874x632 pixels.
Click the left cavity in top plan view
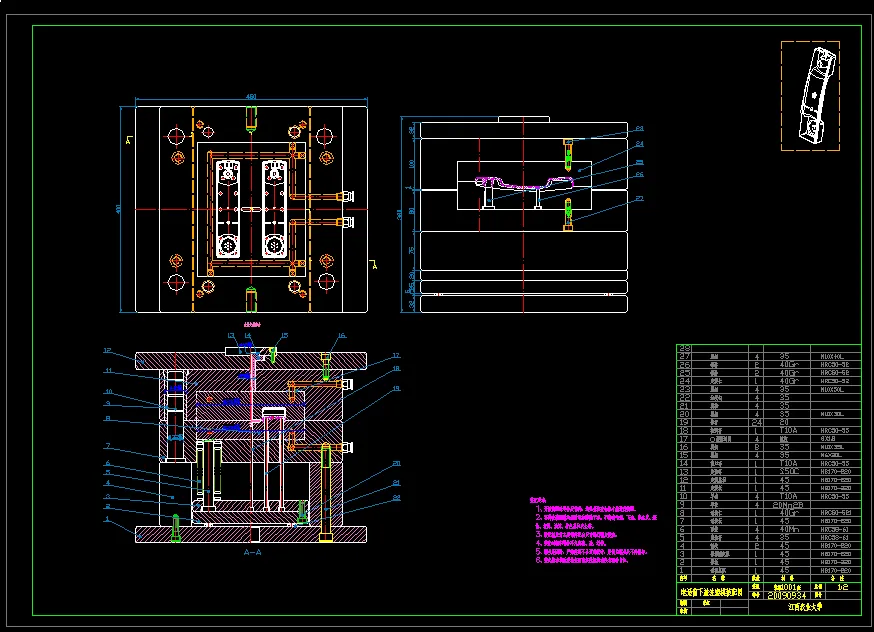tap(227, 209)
